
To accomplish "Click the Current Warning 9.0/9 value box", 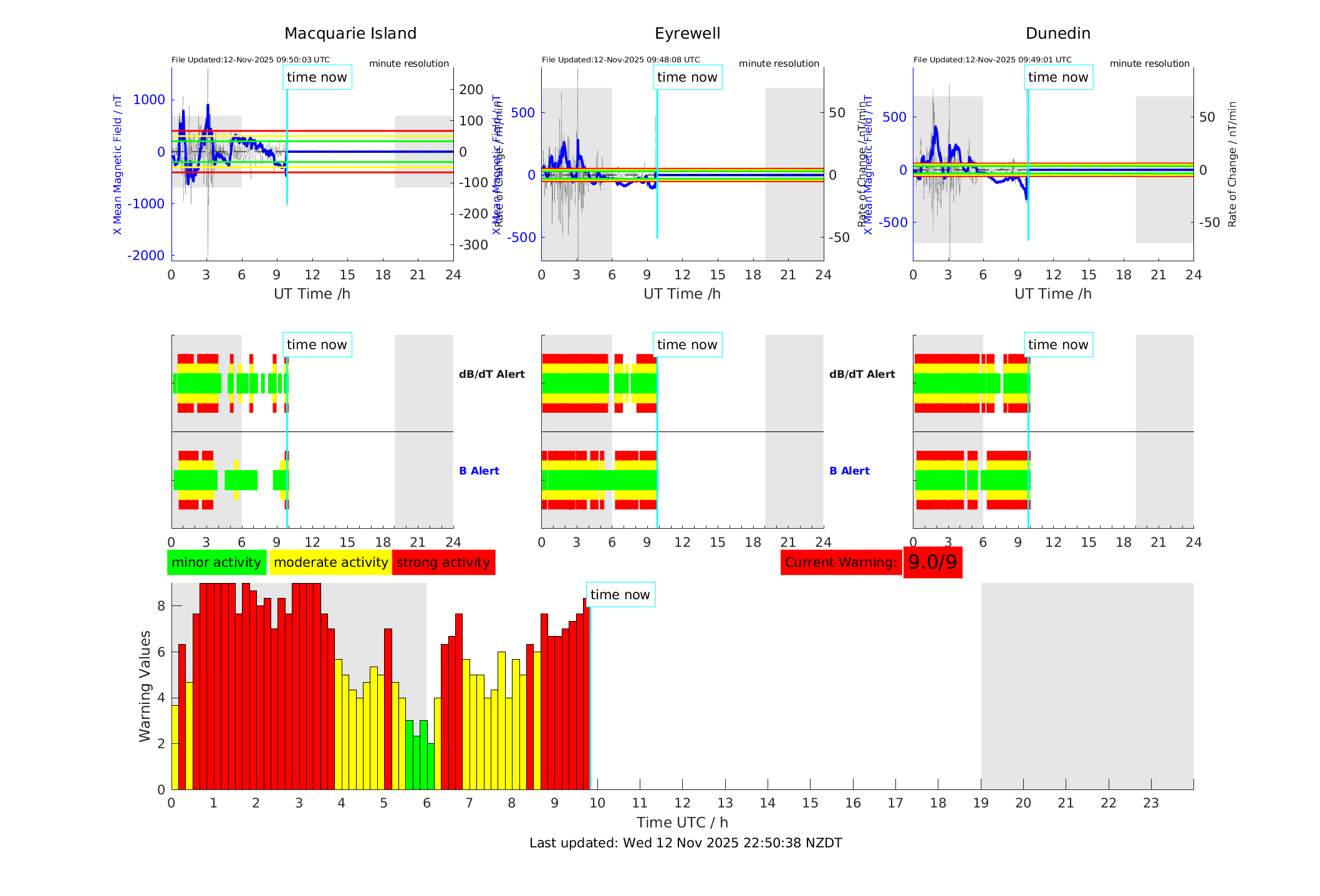I will tap(932, 562).
